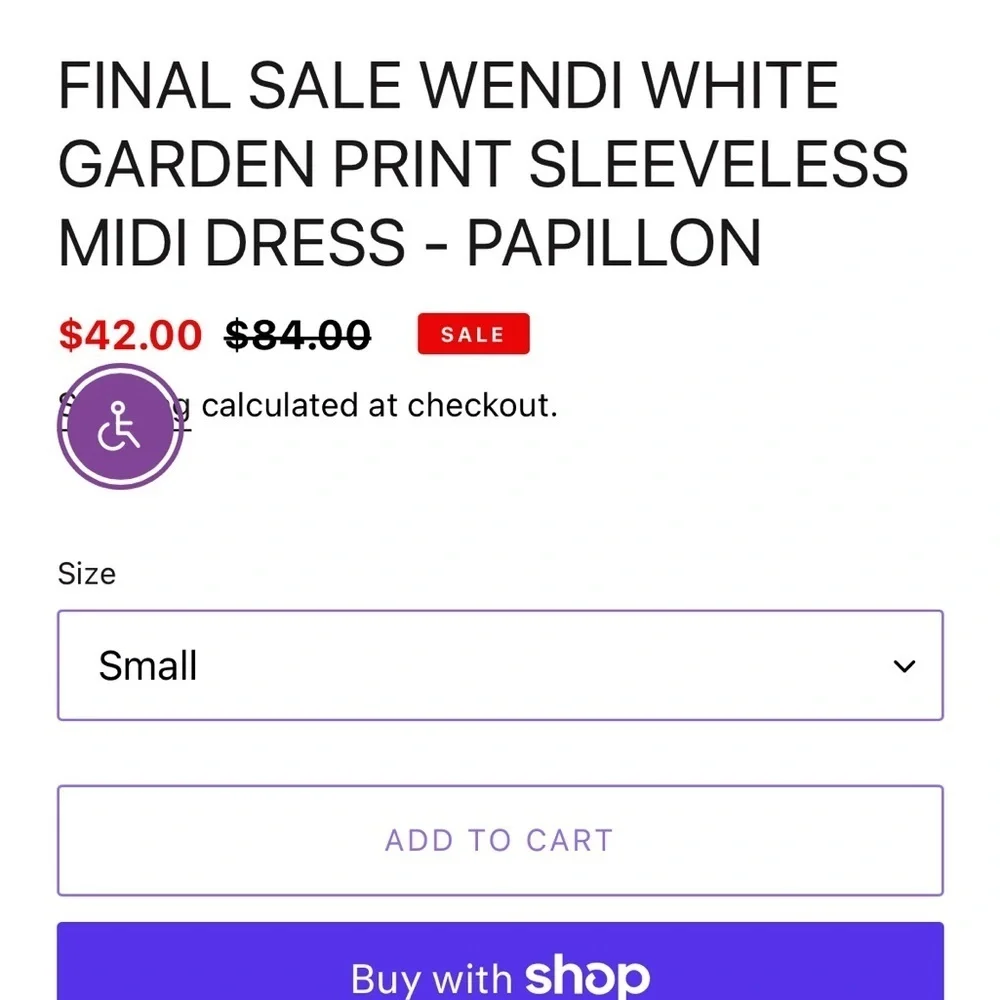Expand the Size dropdown chevron arrow
This screenshot has width=1000, height=1000.
tap(904, 666)
